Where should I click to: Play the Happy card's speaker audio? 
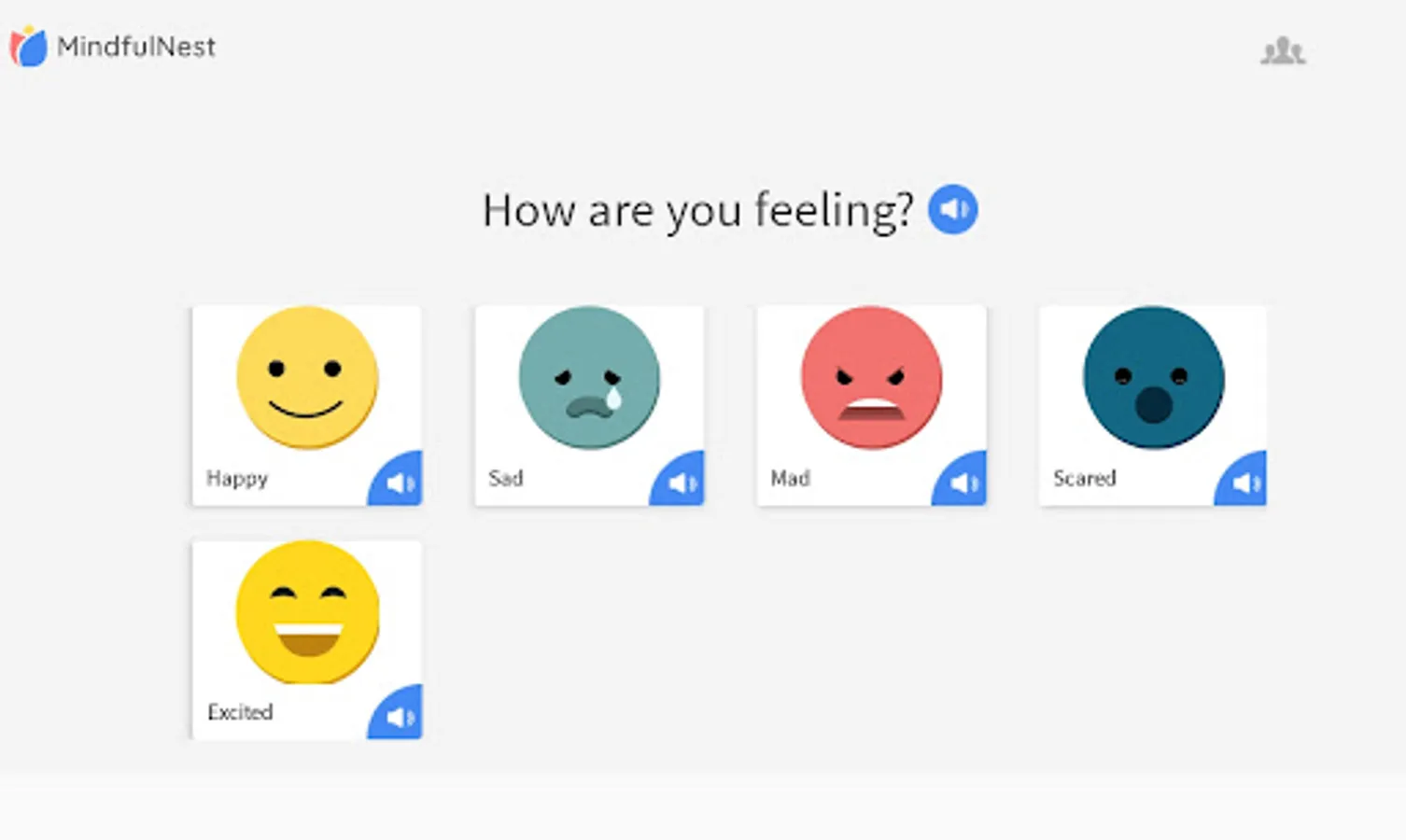(398, 481)
